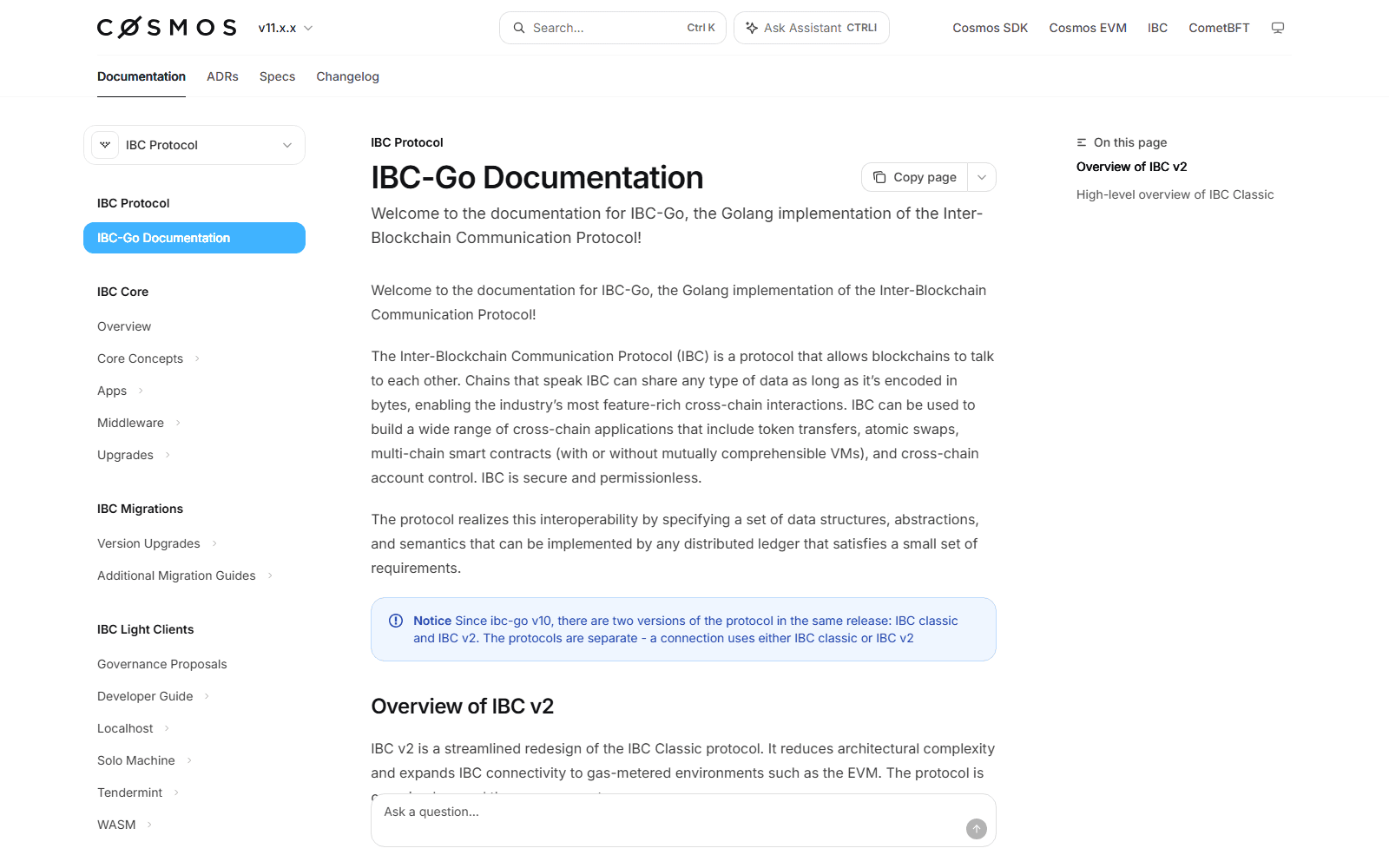Open the Copy page options dropdown arrow
This screenshot has width=1389, height=868.
pos(982,177)
